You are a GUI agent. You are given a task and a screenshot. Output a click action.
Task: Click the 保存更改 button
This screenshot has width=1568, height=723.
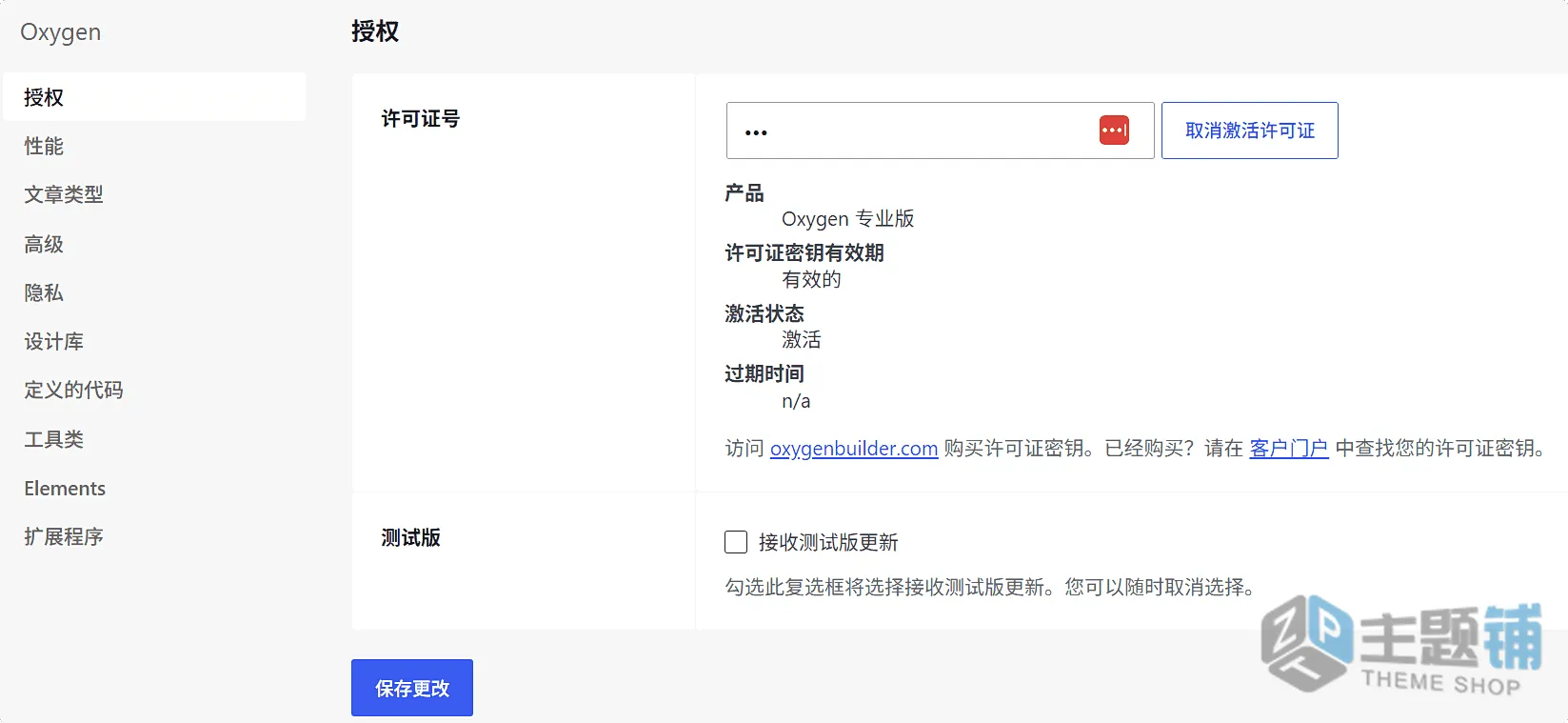click(x=412, y=688)
